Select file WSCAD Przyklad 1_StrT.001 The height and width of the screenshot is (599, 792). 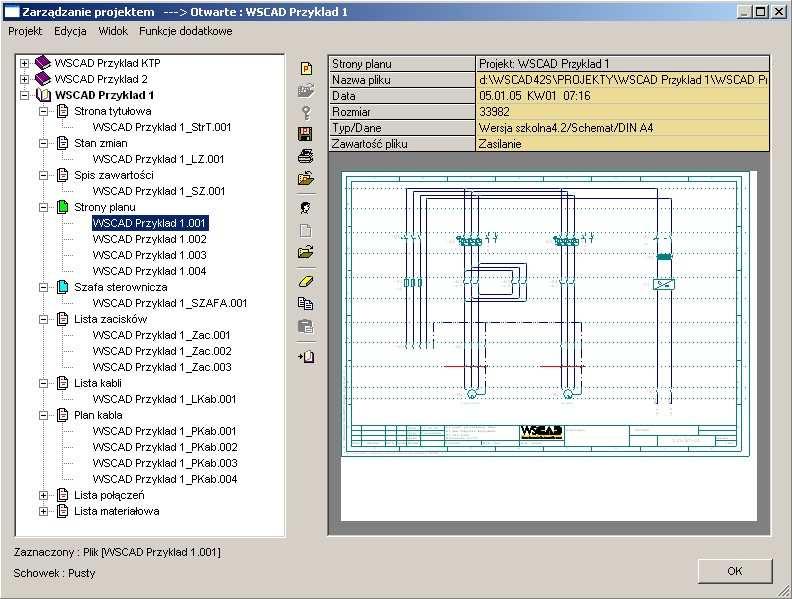pyautogui.click(x=162, y=127)
